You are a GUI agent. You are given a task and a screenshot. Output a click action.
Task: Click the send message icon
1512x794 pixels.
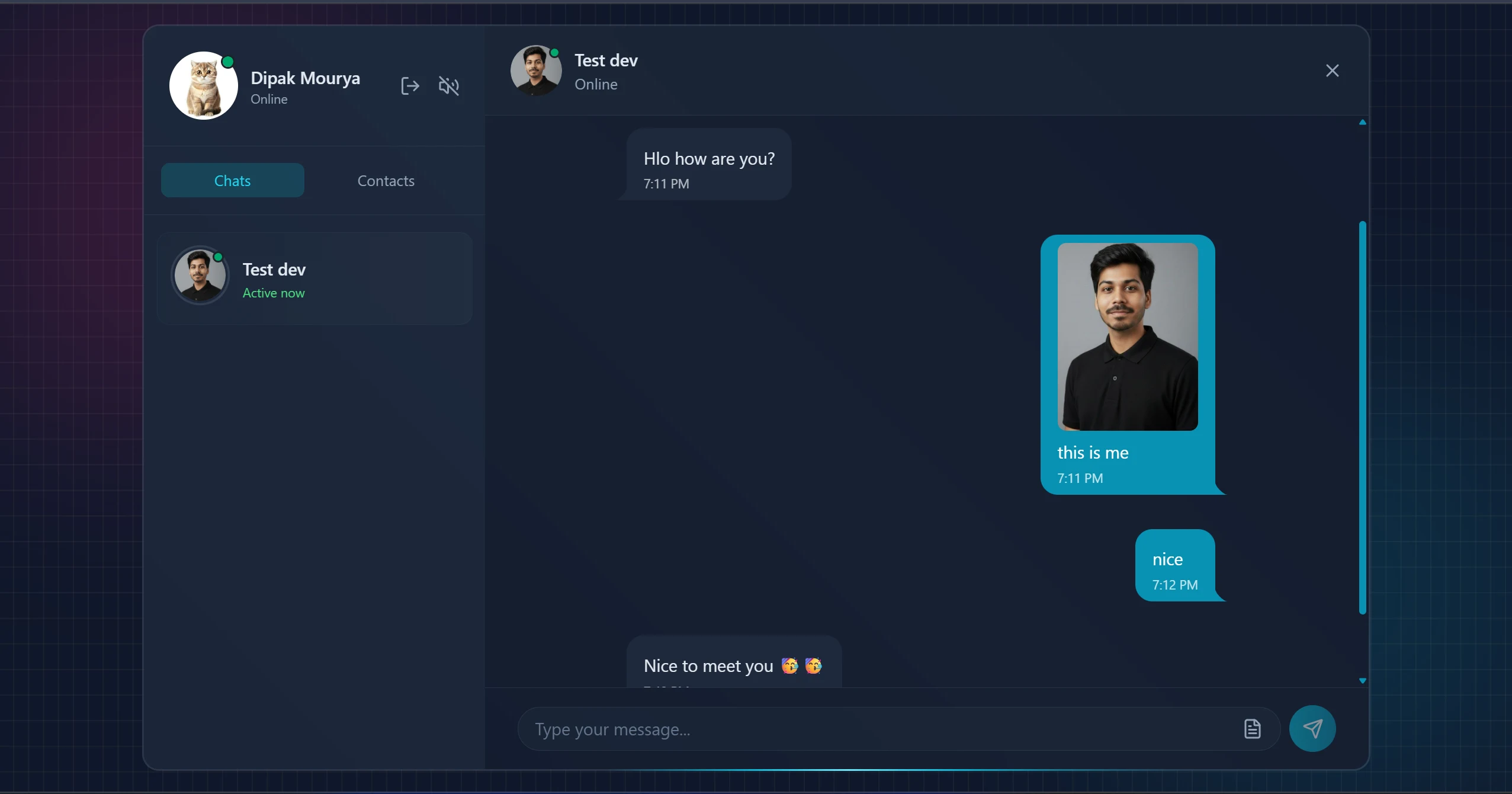(x=1314, y=728)
